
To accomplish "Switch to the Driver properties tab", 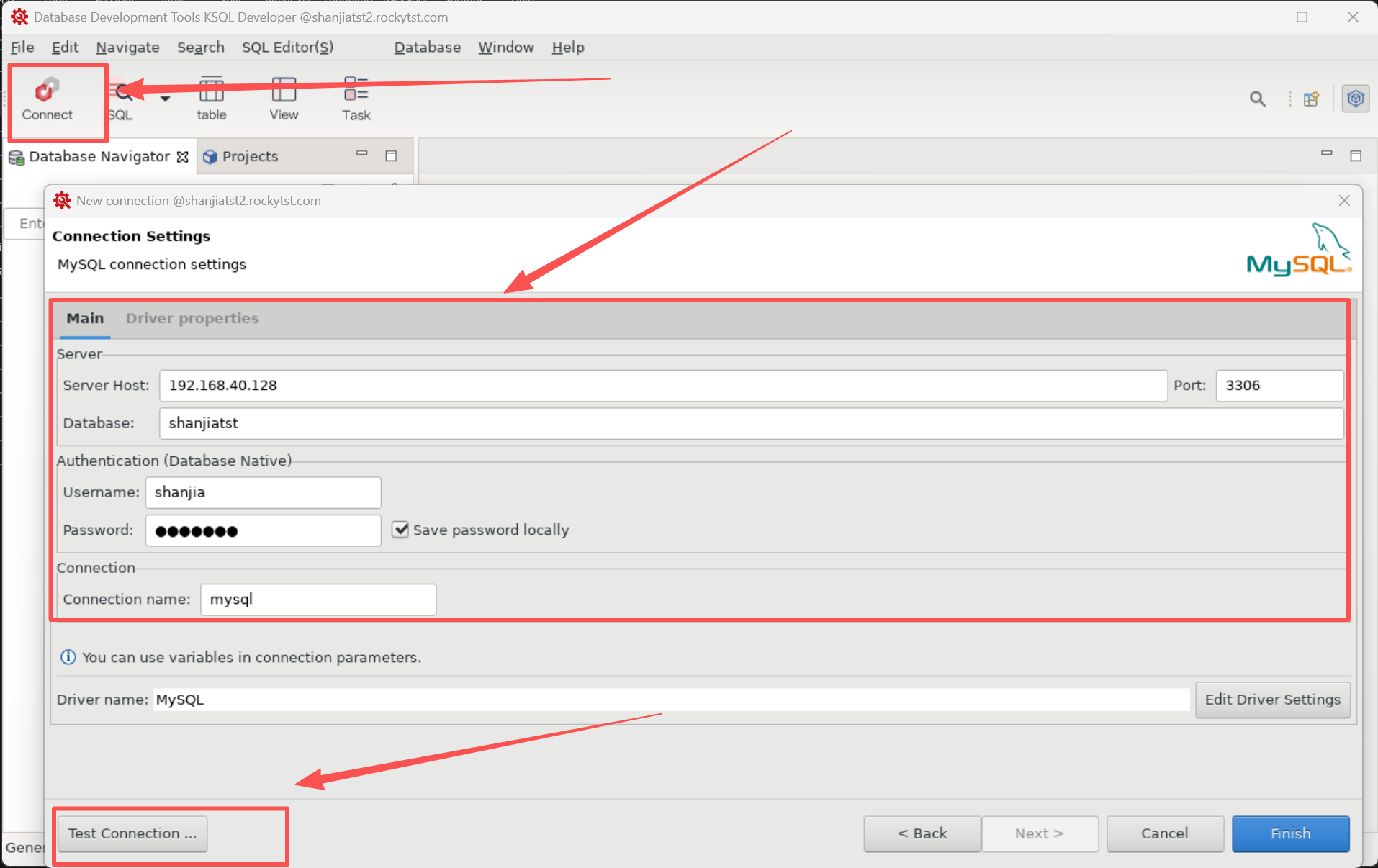I will click(x=192, y=318).
